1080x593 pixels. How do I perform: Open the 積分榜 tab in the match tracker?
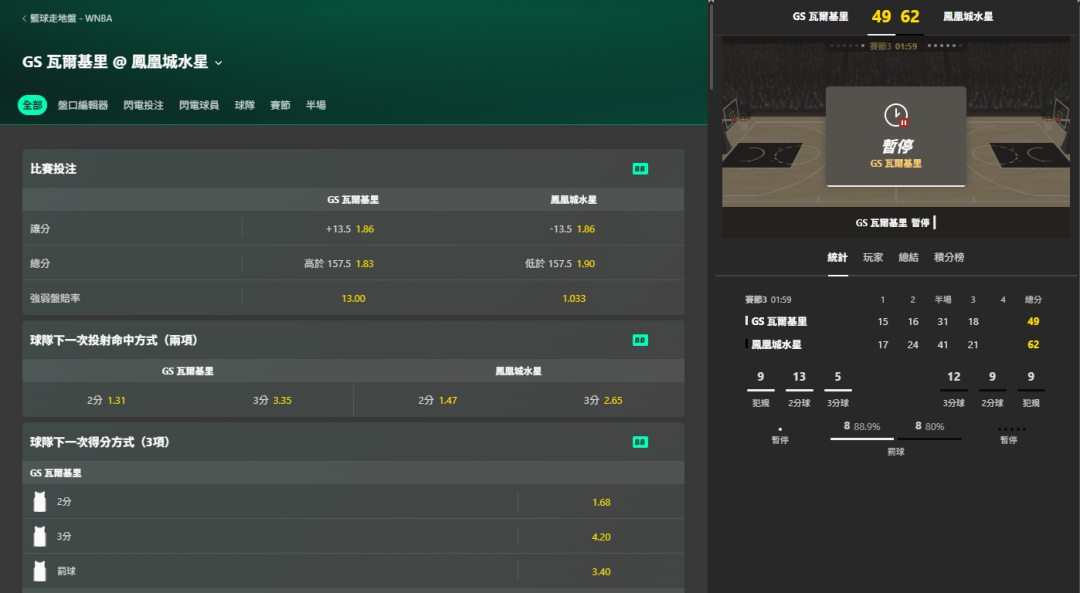click(x=949, y=258)
